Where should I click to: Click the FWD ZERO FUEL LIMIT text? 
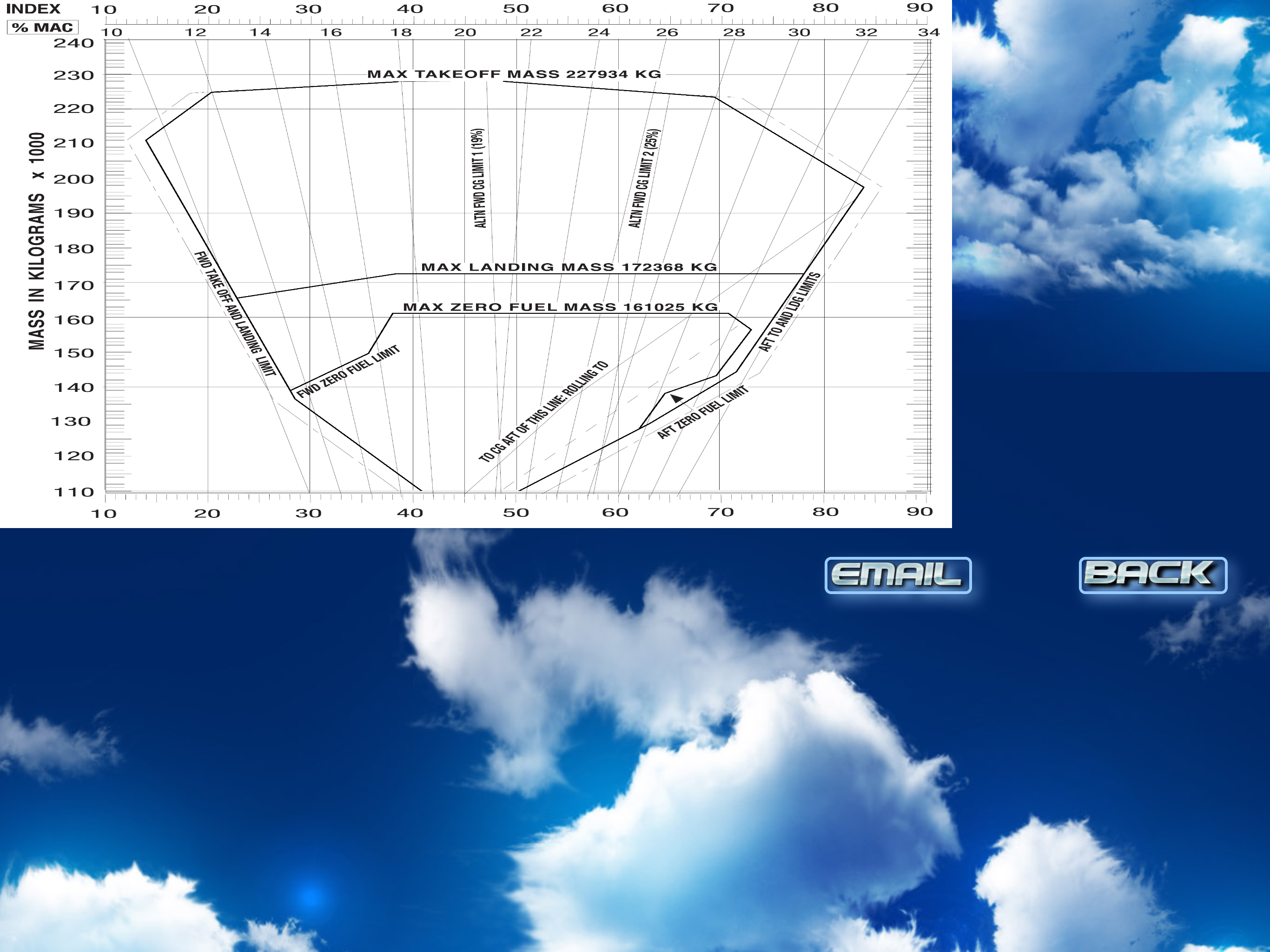pos(348,372)
